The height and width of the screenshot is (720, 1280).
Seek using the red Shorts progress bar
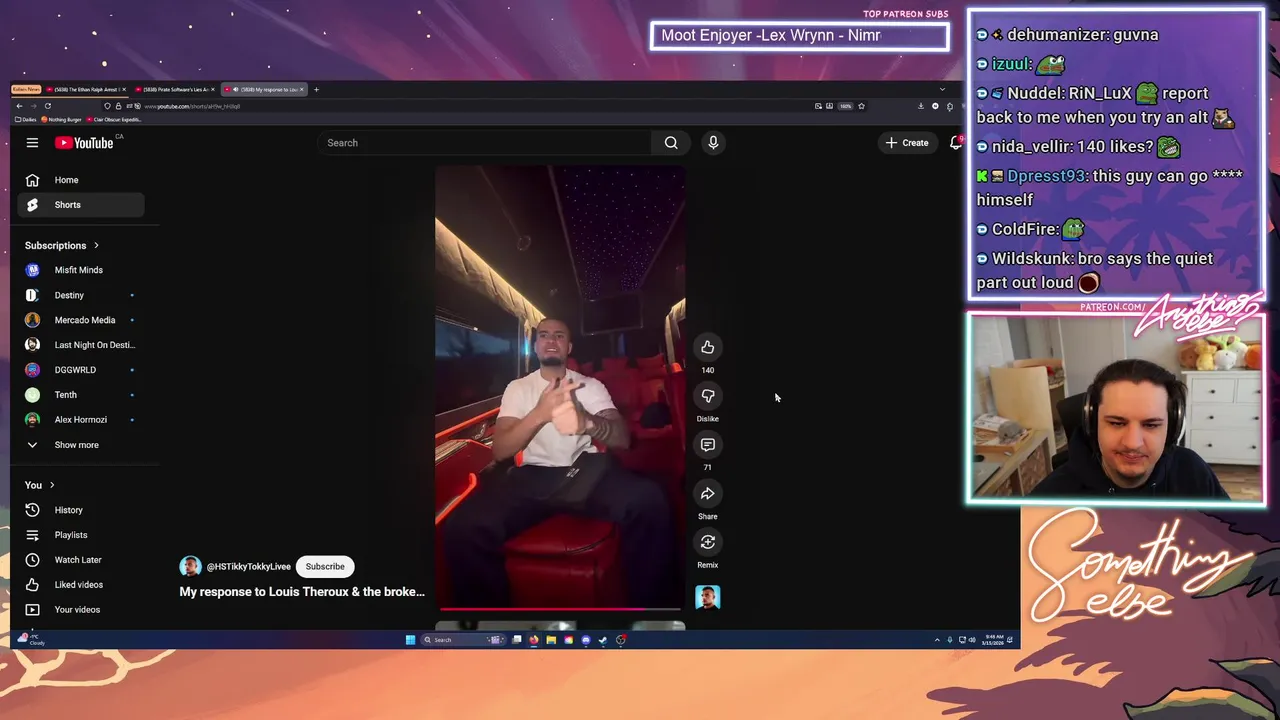click(x=560, y=608)
